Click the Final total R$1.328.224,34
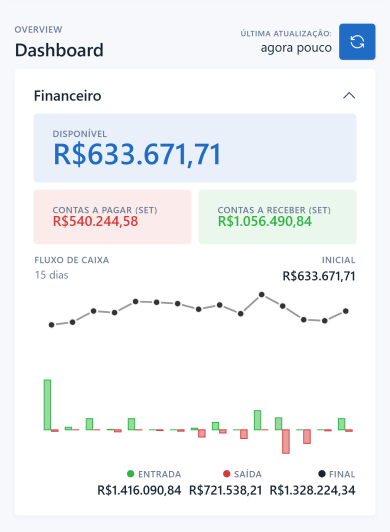Screen dimensions: 390x532 coord(312,490)
